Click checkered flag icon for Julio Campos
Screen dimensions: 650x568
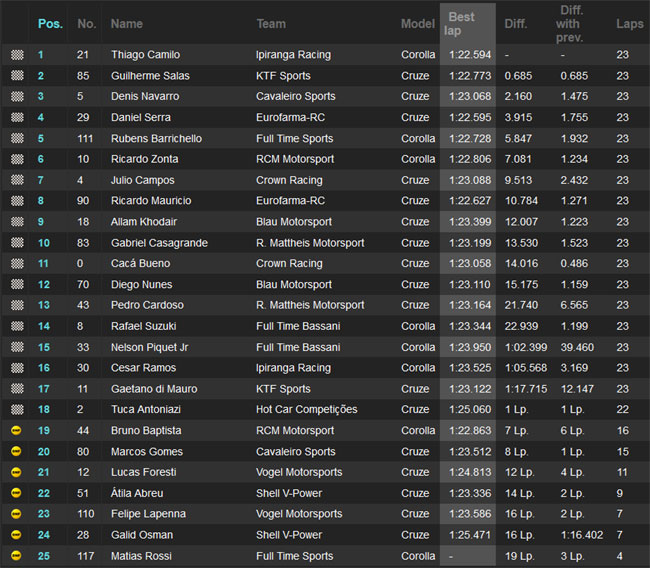pyautogui.click(x=17, y=180)
